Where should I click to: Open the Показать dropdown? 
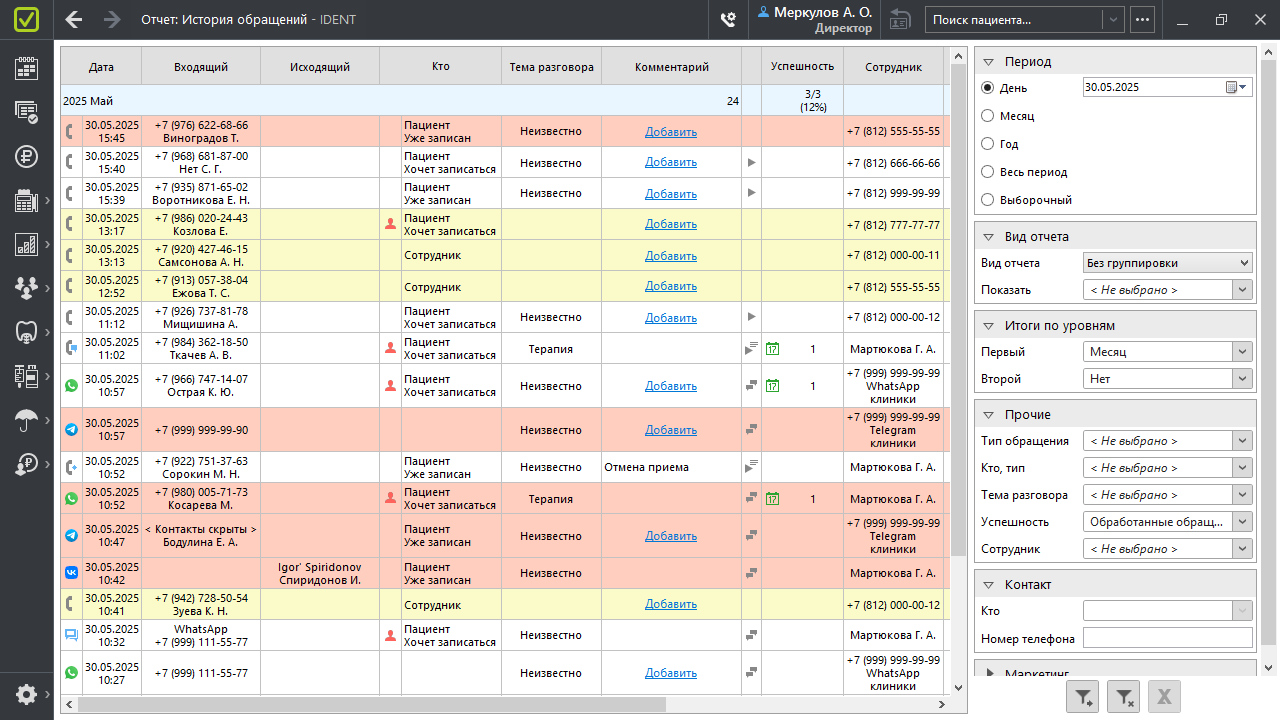(1167, 290)
